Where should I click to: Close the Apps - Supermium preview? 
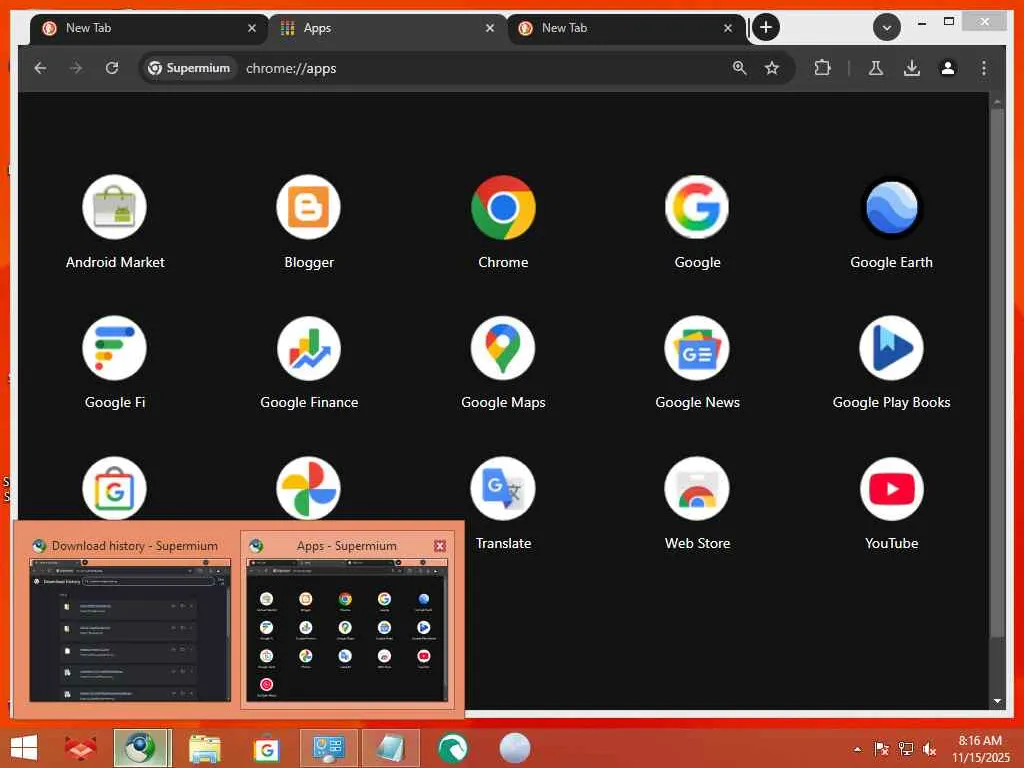(x=440, y=546)
